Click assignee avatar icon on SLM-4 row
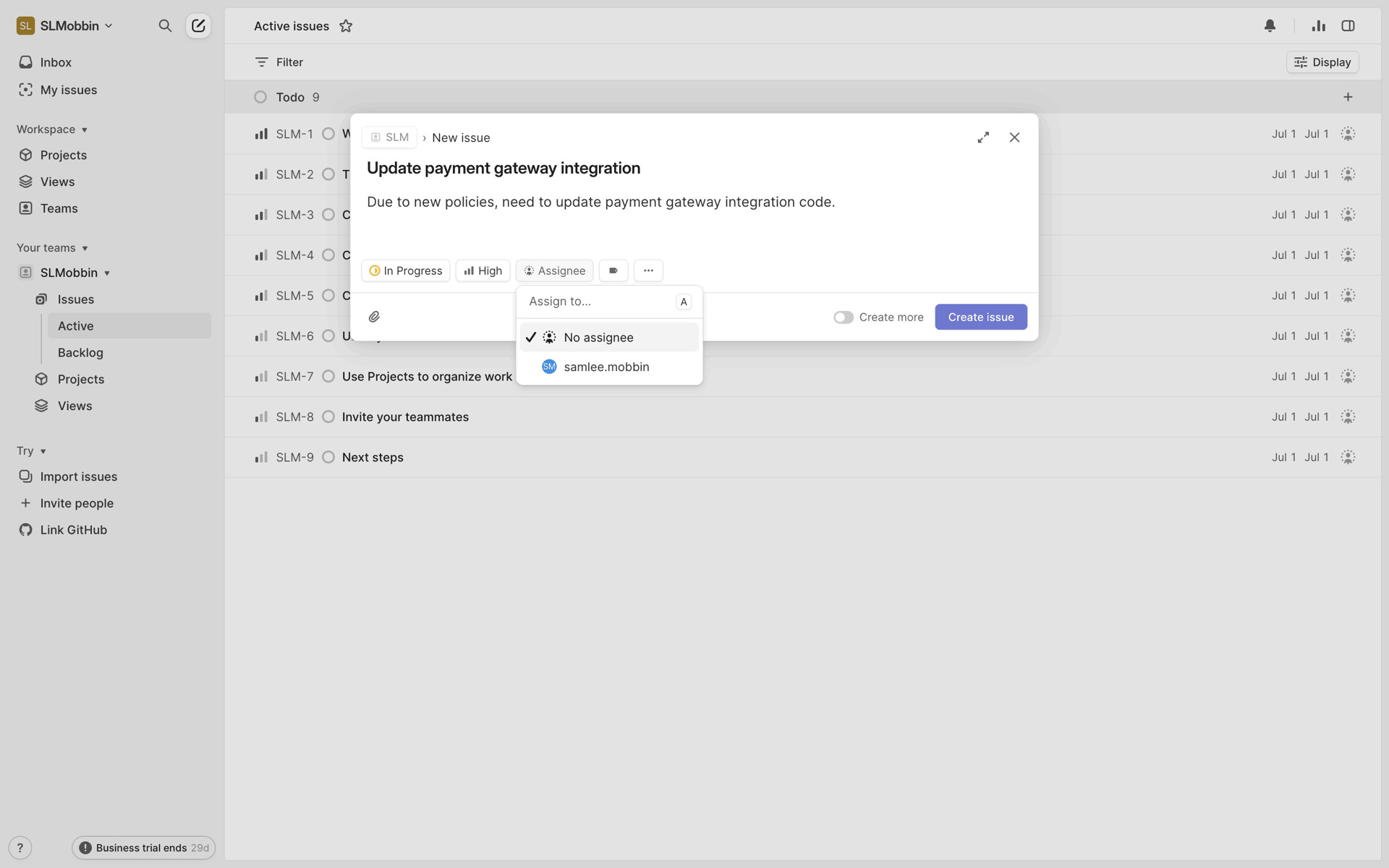This screenshot has width=1389, height=868. 1348,255
